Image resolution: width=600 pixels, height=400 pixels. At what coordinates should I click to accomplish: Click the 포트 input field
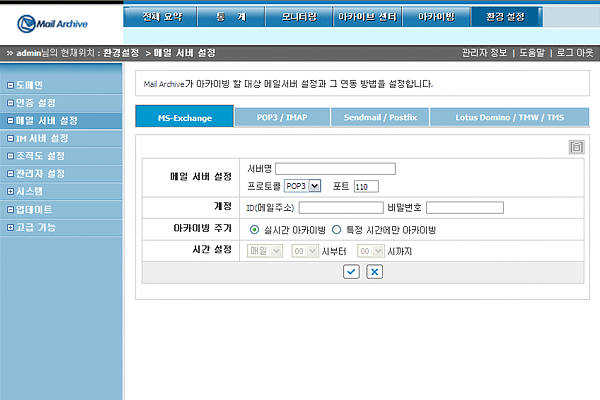pyautogui.click(x=366, y=186)
